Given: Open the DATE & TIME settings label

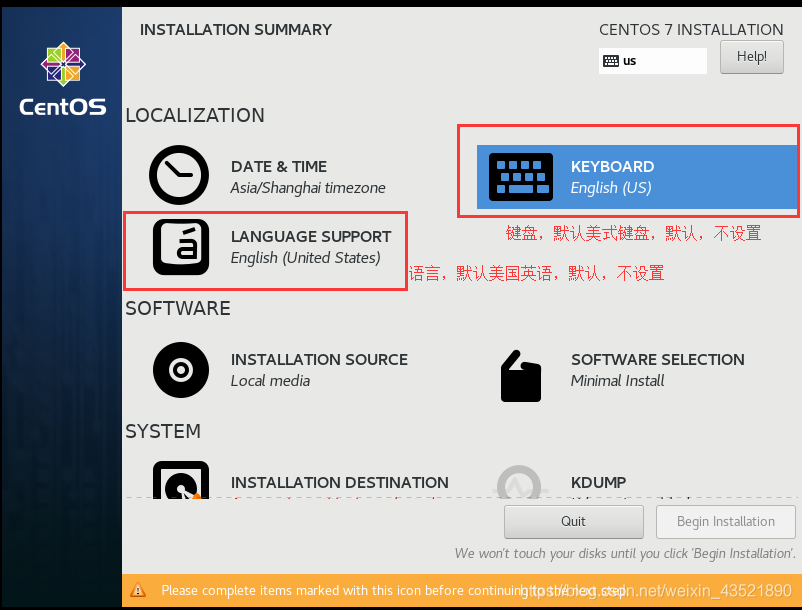Looking at the screenshot, I should click(x=279, y=167).
